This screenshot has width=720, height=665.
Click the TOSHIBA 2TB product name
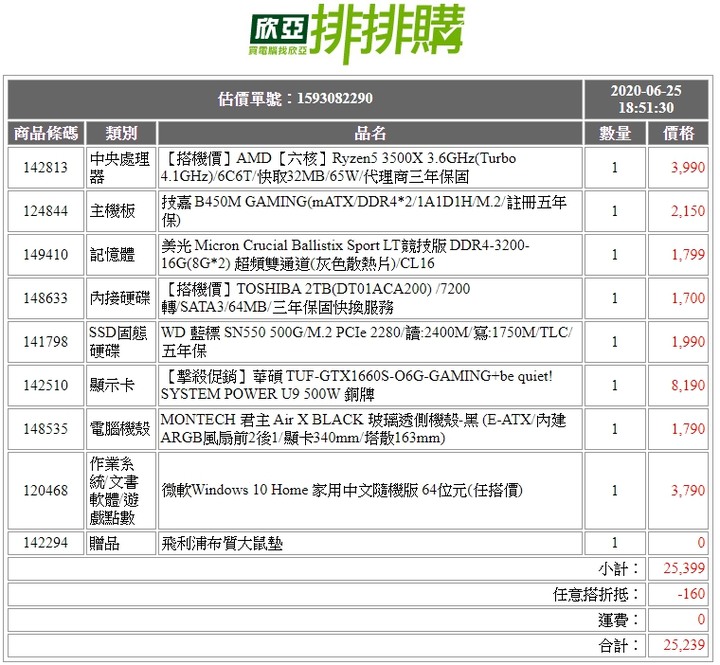(x=315, y=298)
